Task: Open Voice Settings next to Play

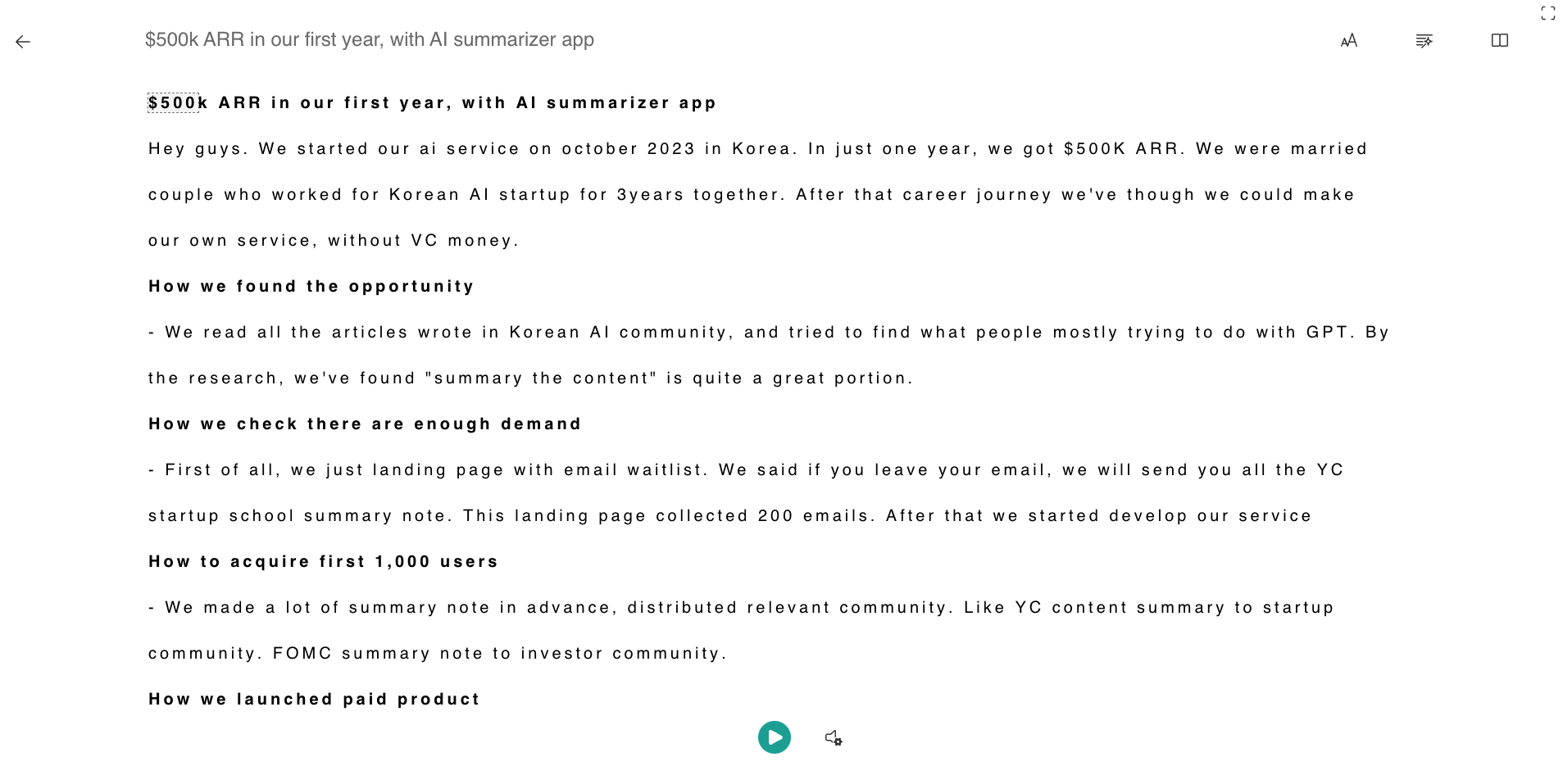Action: 834,738
